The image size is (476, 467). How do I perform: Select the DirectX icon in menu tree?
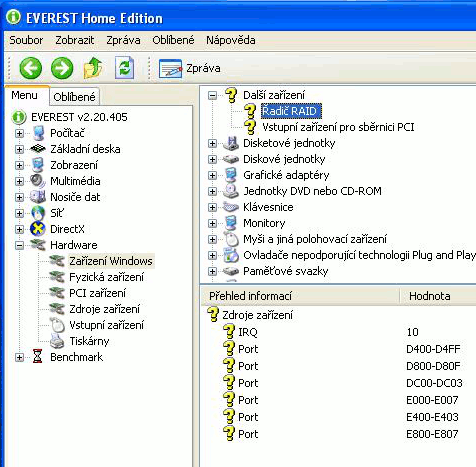click(38, 229)
